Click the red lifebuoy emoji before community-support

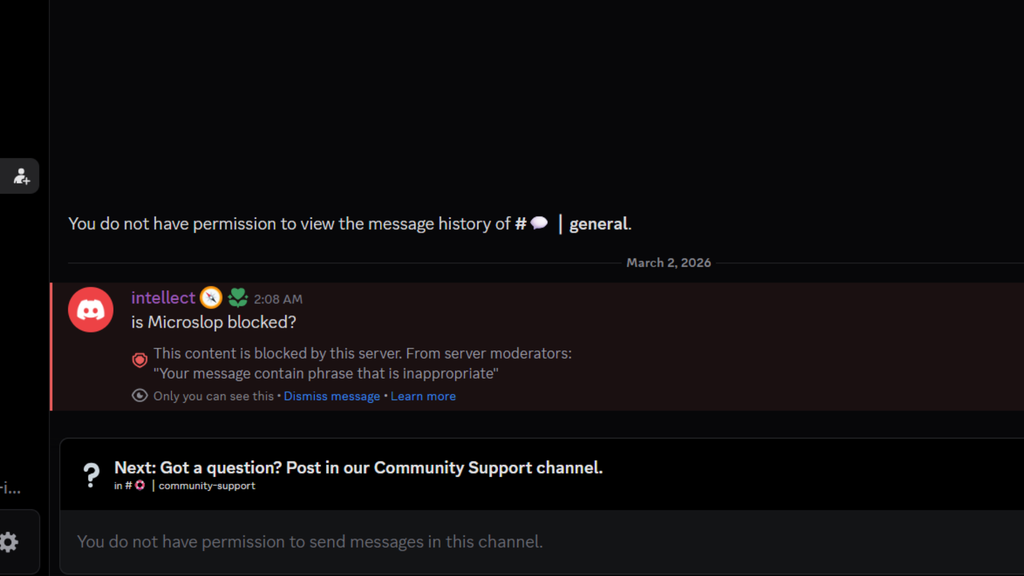[140, 486]
